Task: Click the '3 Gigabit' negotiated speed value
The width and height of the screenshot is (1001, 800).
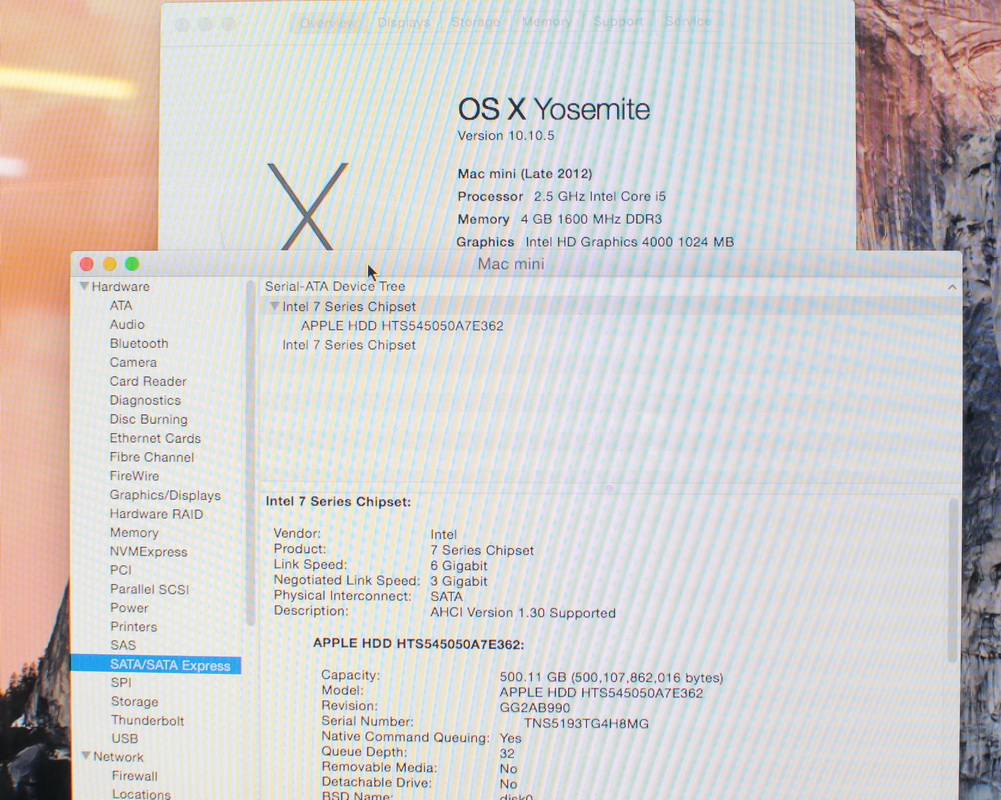Action: pos(458,581)
